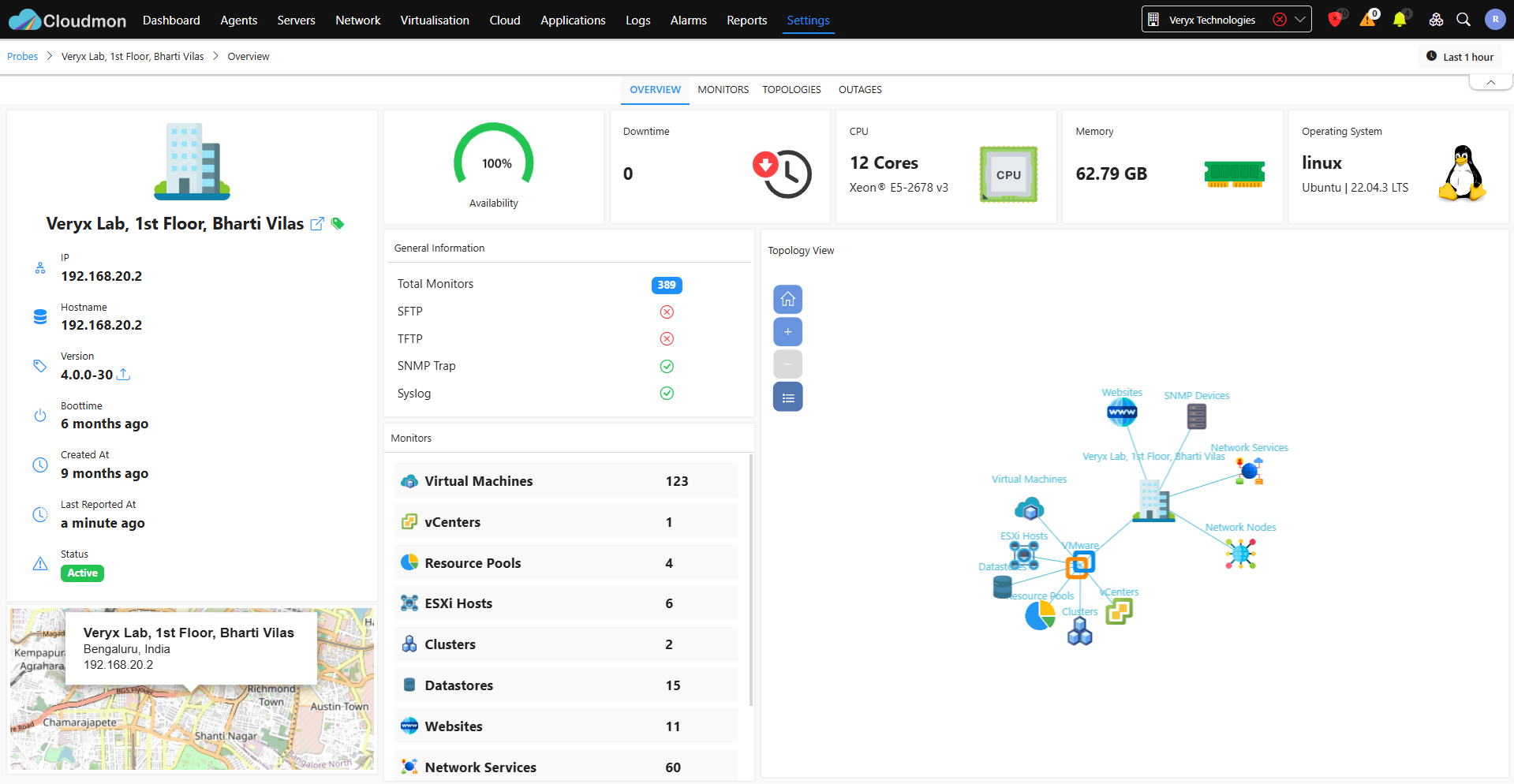1514x784 pixels.
Task: Toggle topology list view button
Action: pyautogui.click(x=787, y=397)
